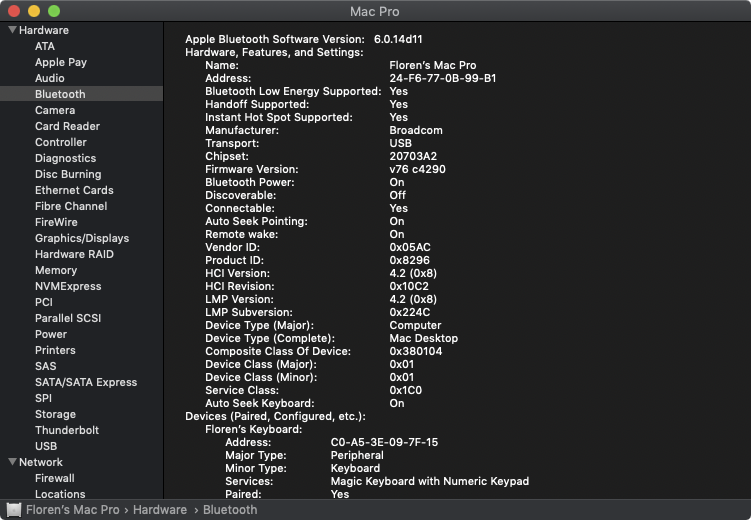Select the address 24-F6-77-0B-99-B1
This screenshot has height=520, width=751.
tap(443, 78)
